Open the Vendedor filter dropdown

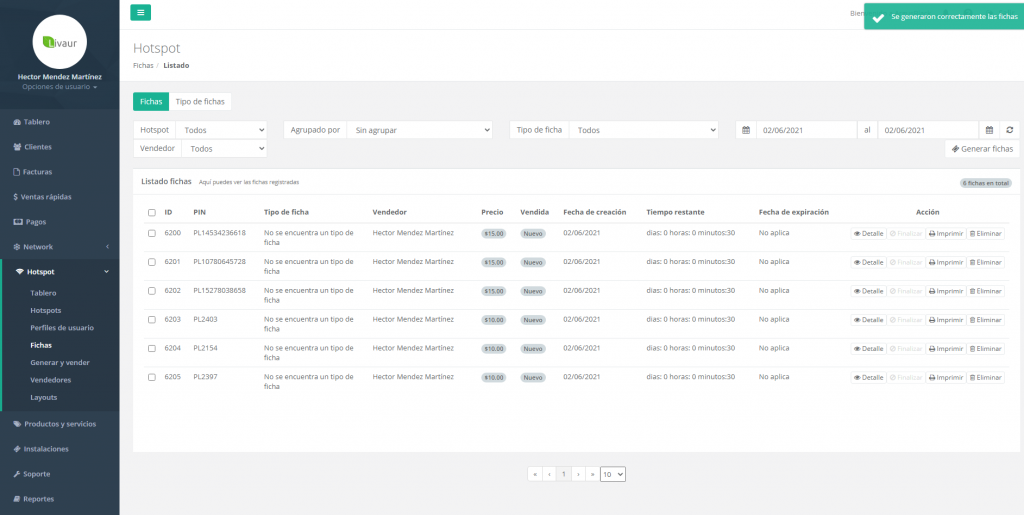(225, 148)
